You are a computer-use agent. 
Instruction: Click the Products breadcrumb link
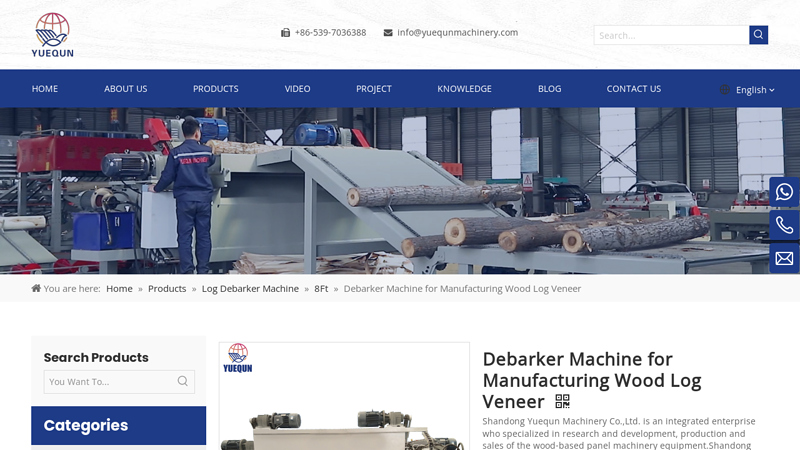(167, 288)
